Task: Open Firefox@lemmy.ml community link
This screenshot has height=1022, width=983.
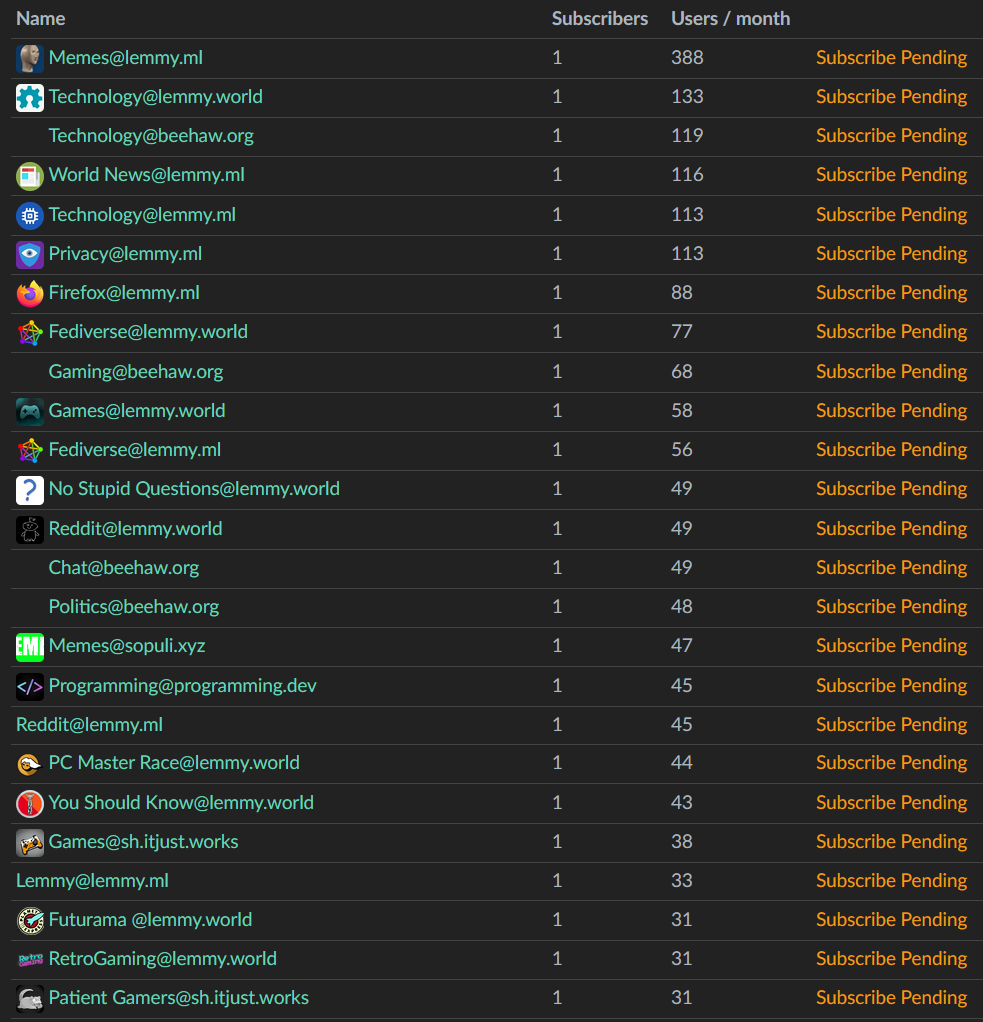Action: pos(125,293)
